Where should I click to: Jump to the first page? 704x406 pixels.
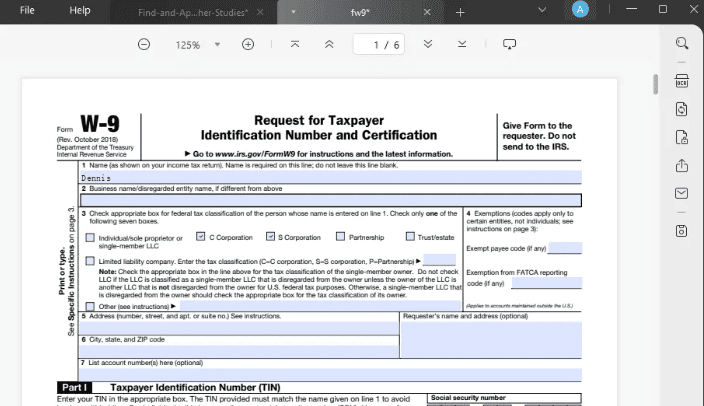point(295,44)
